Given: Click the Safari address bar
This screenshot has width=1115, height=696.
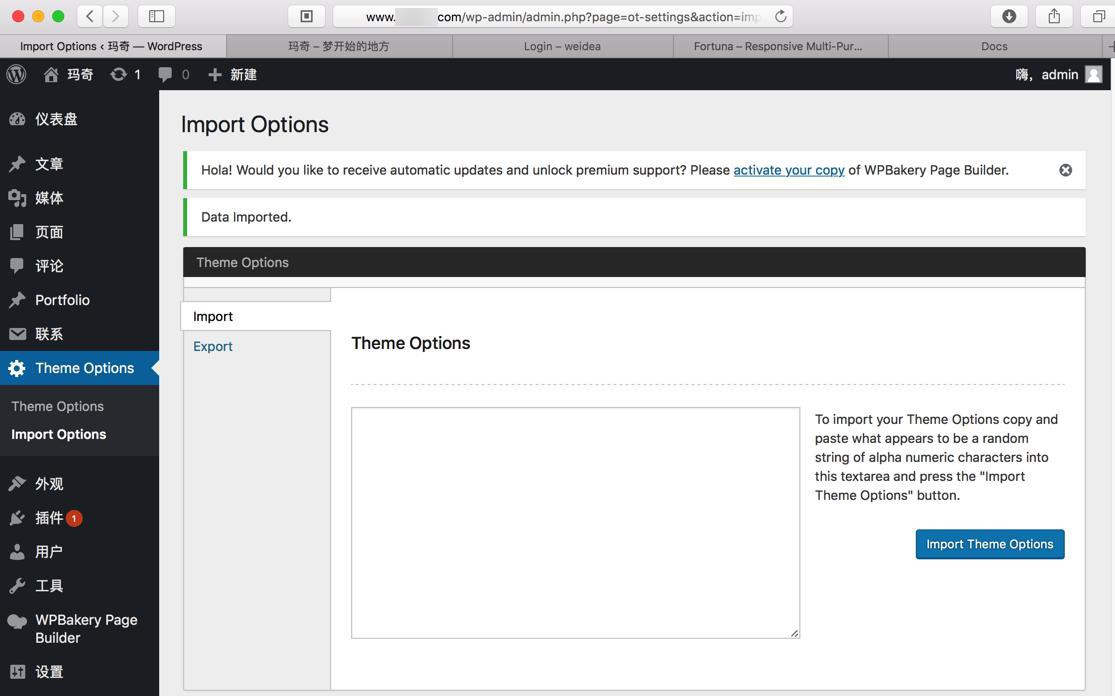Looking at the screenshot, I should click(x=563, y=16).
